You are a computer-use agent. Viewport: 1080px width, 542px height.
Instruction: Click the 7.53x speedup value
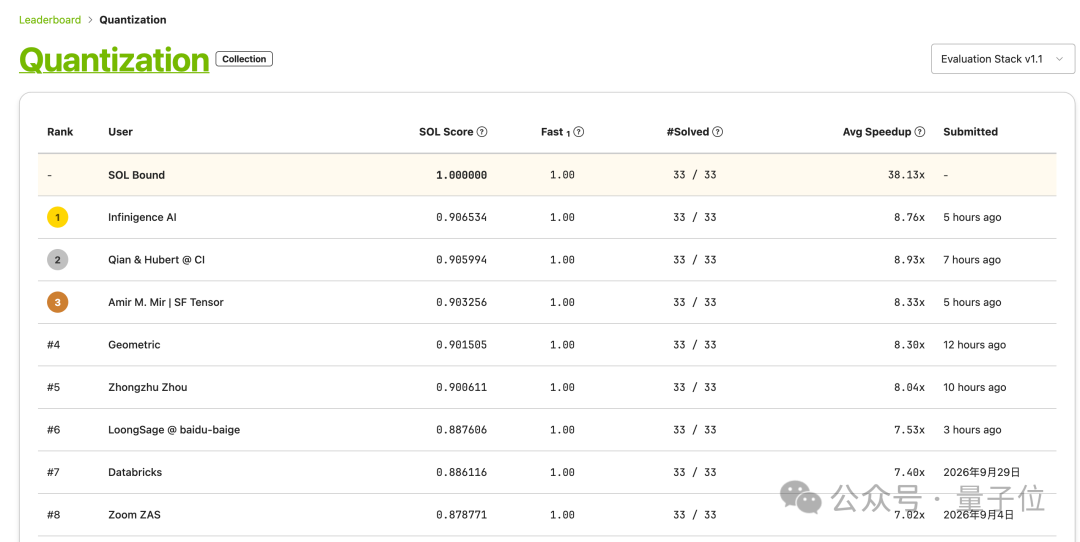coord(909,430)
